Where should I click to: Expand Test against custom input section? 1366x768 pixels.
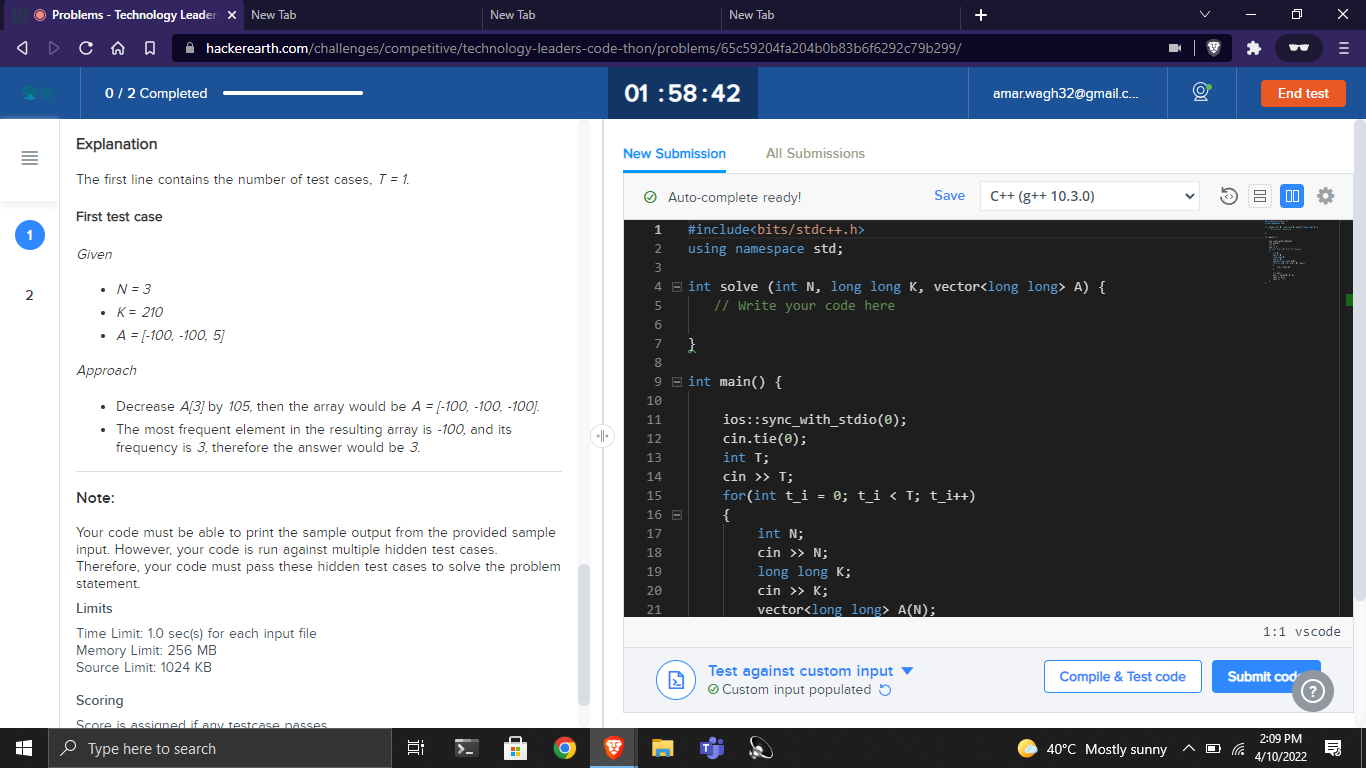[x=810, y=671]
